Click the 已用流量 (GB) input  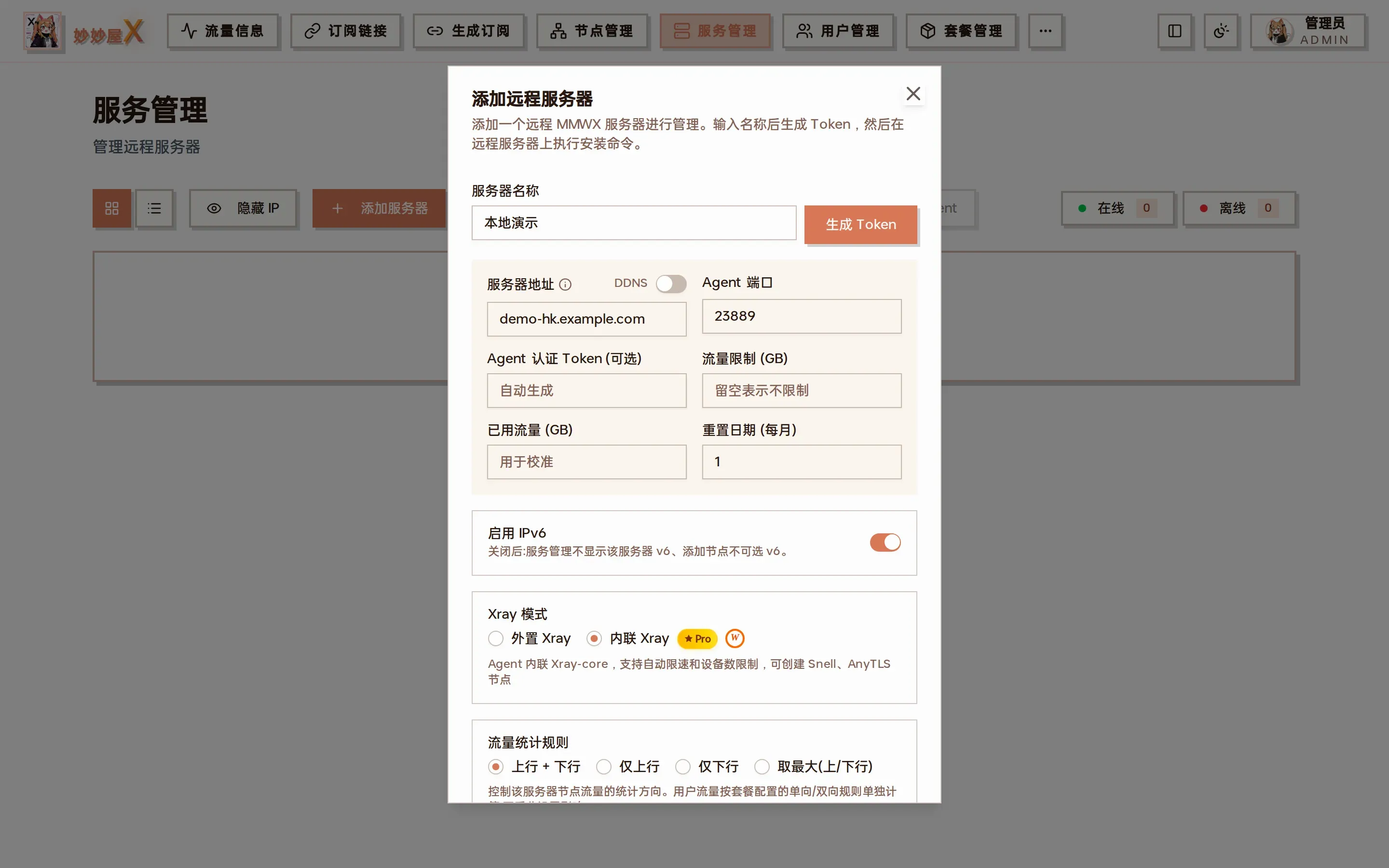[x=586, y=462]
